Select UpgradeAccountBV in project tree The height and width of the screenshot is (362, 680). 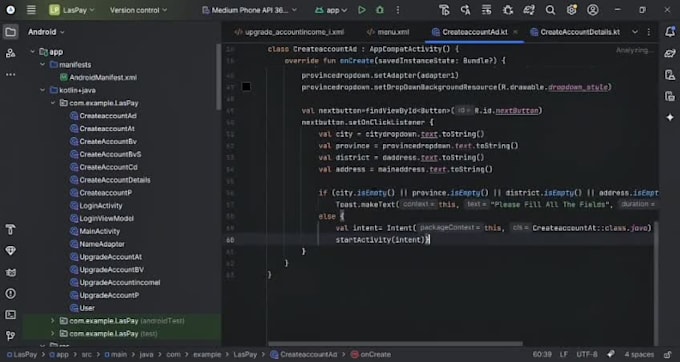click(x=107, y=270)
